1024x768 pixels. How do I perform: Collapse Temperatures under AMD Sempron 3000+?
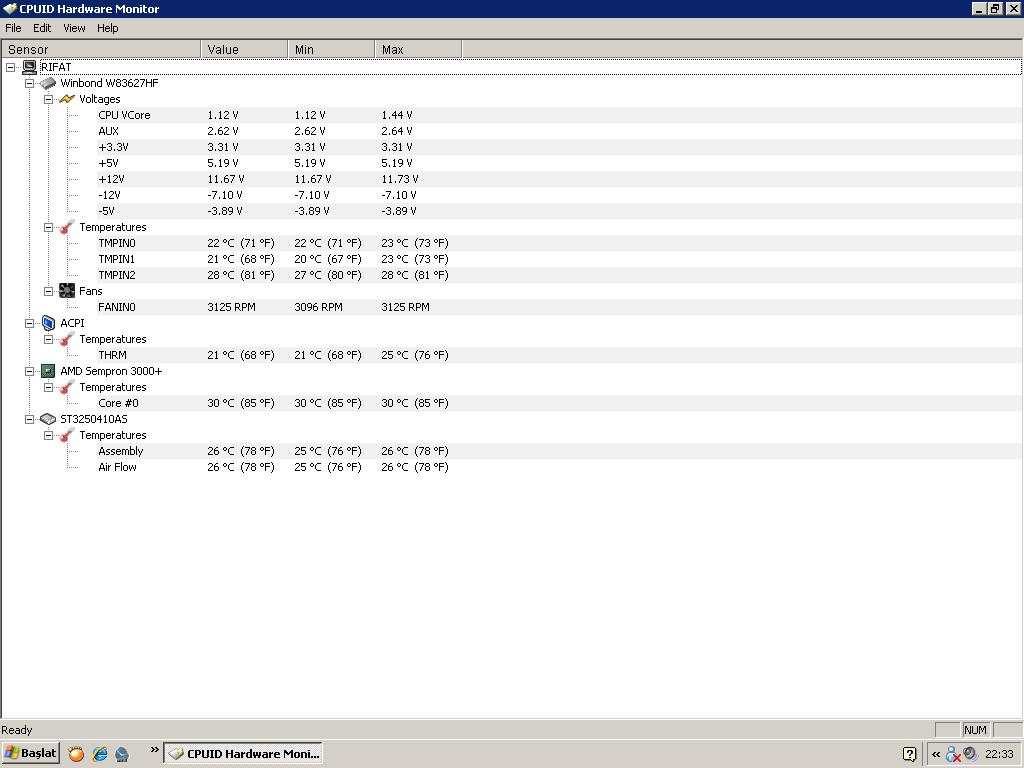click(x=48, y=388)
